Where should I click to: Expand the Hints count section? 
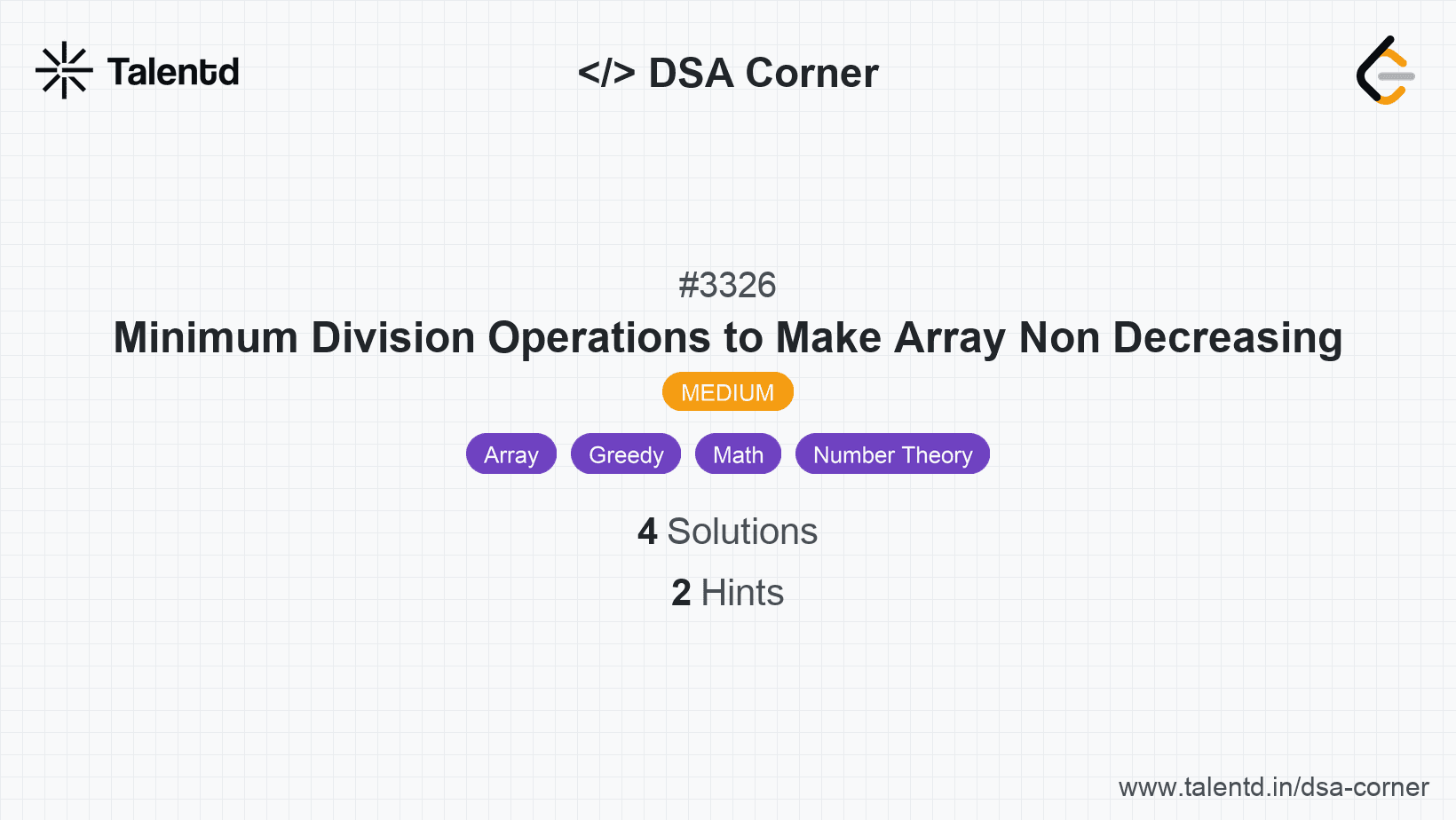coord(728,593)
